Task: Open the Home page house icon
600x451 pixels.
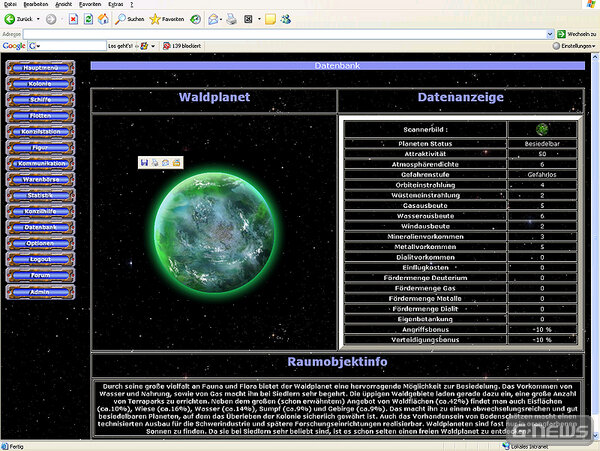Action: tap(103, 19)
